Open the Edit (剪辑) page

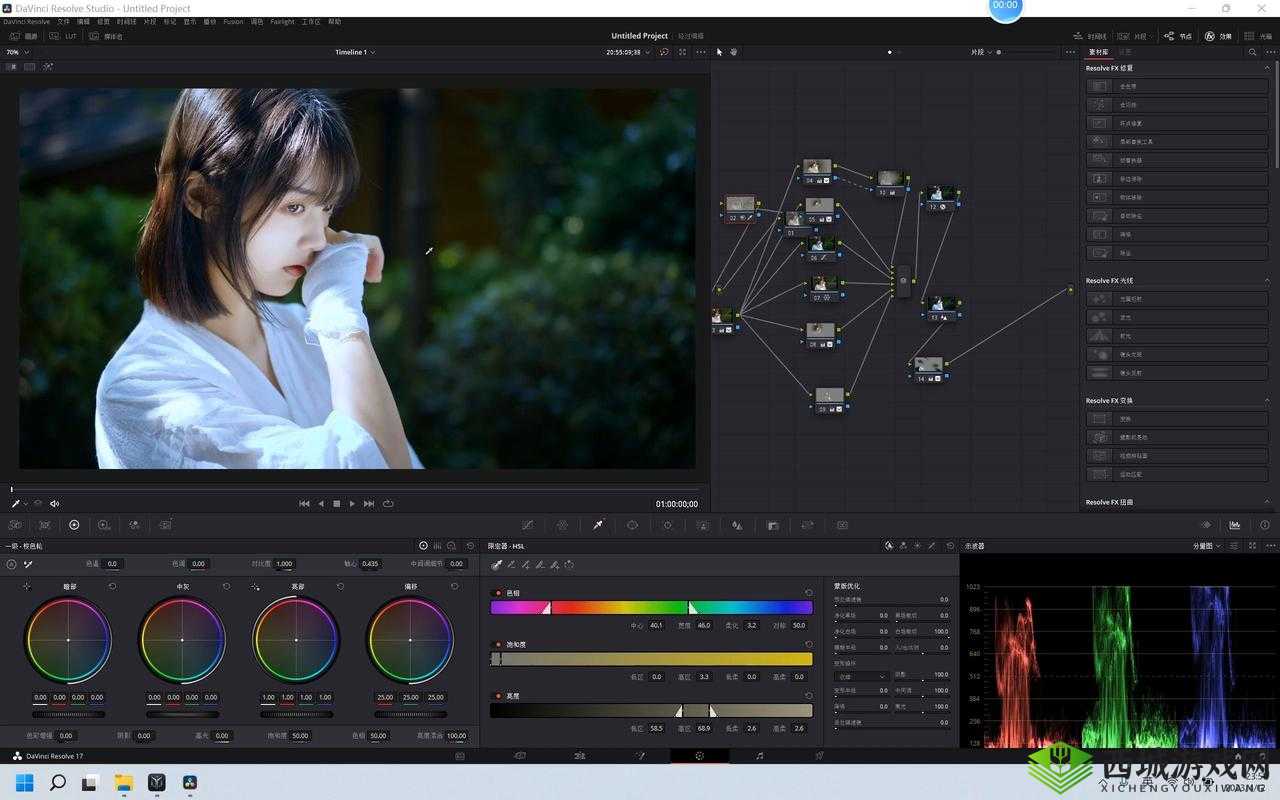coord(580,755)
